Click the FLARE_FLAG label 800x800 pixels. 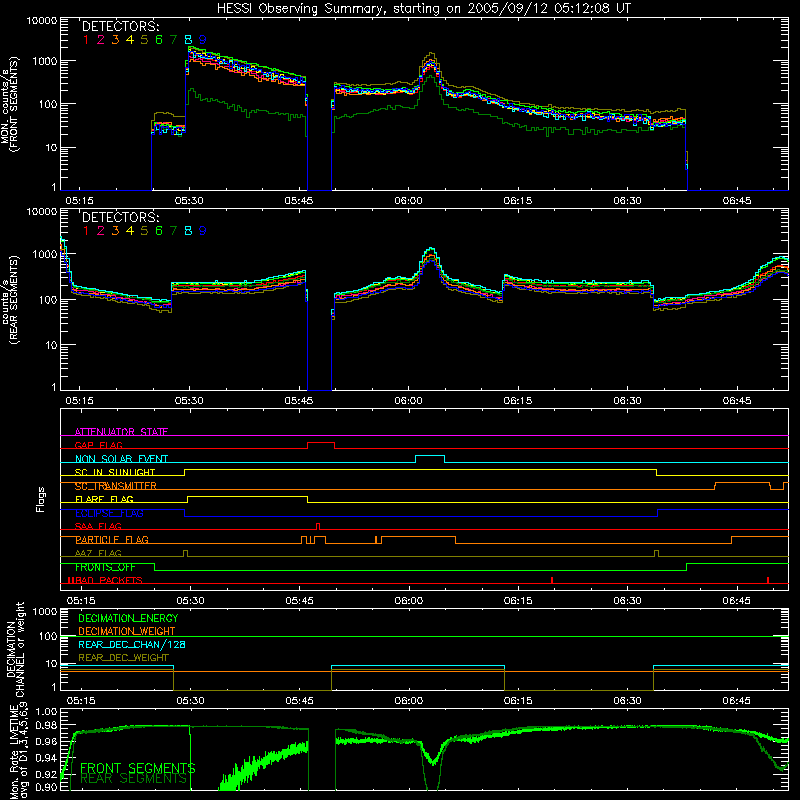(104, 499)
